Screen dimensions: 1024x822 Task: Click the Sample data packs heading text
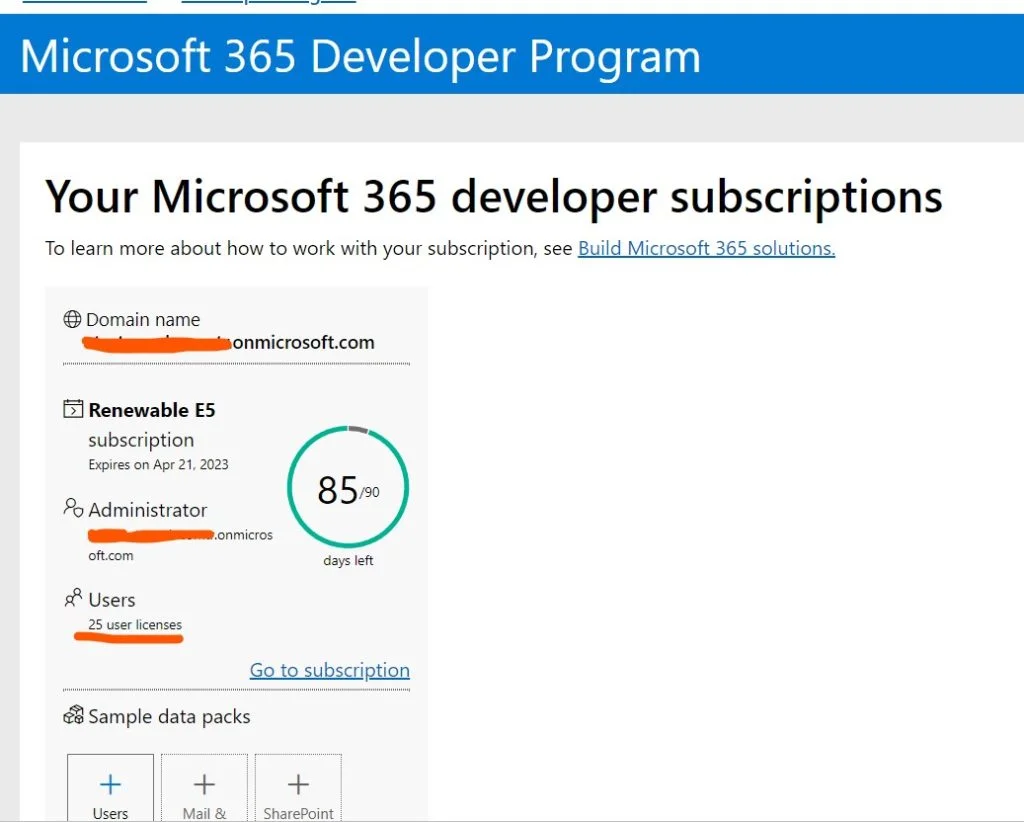[169, 717]
